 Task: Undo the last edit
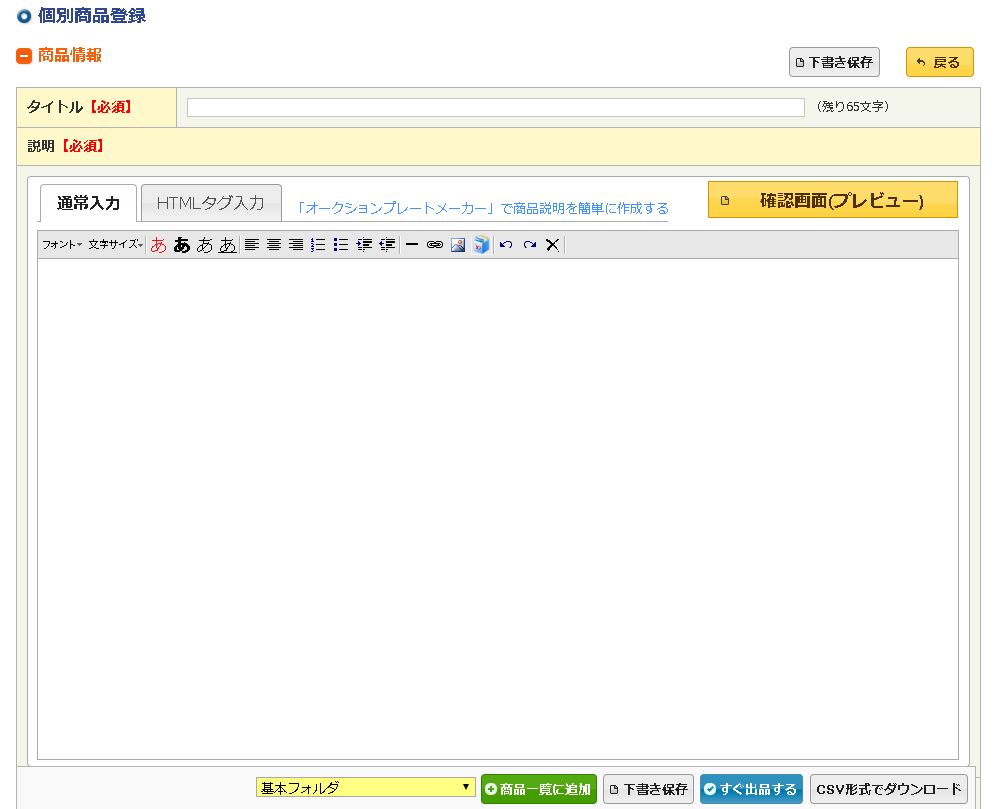(506, 245)
